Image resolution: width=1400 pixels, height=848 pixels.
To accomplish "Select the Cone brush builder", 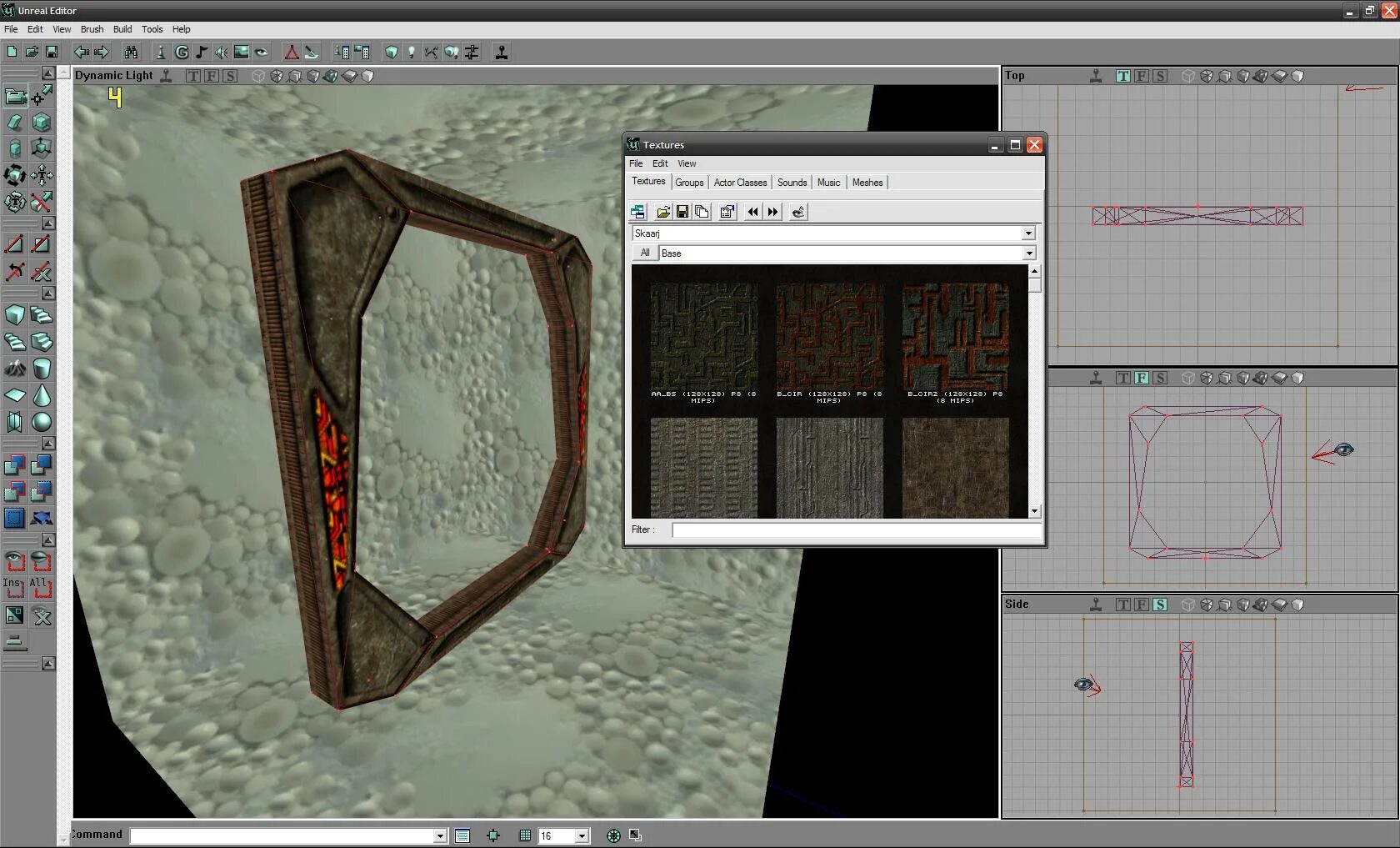I will (42, 394).
